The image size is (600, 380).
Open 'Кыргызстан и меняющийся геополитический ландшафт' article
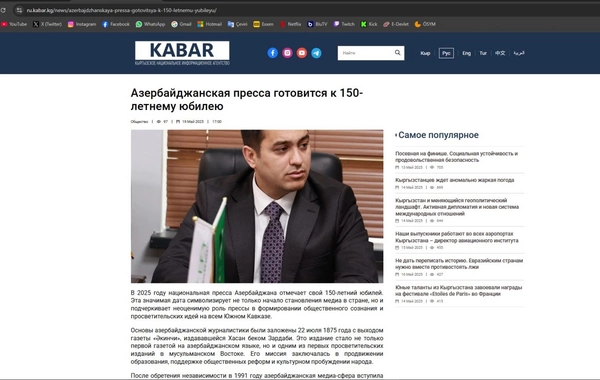coord(457,207)
